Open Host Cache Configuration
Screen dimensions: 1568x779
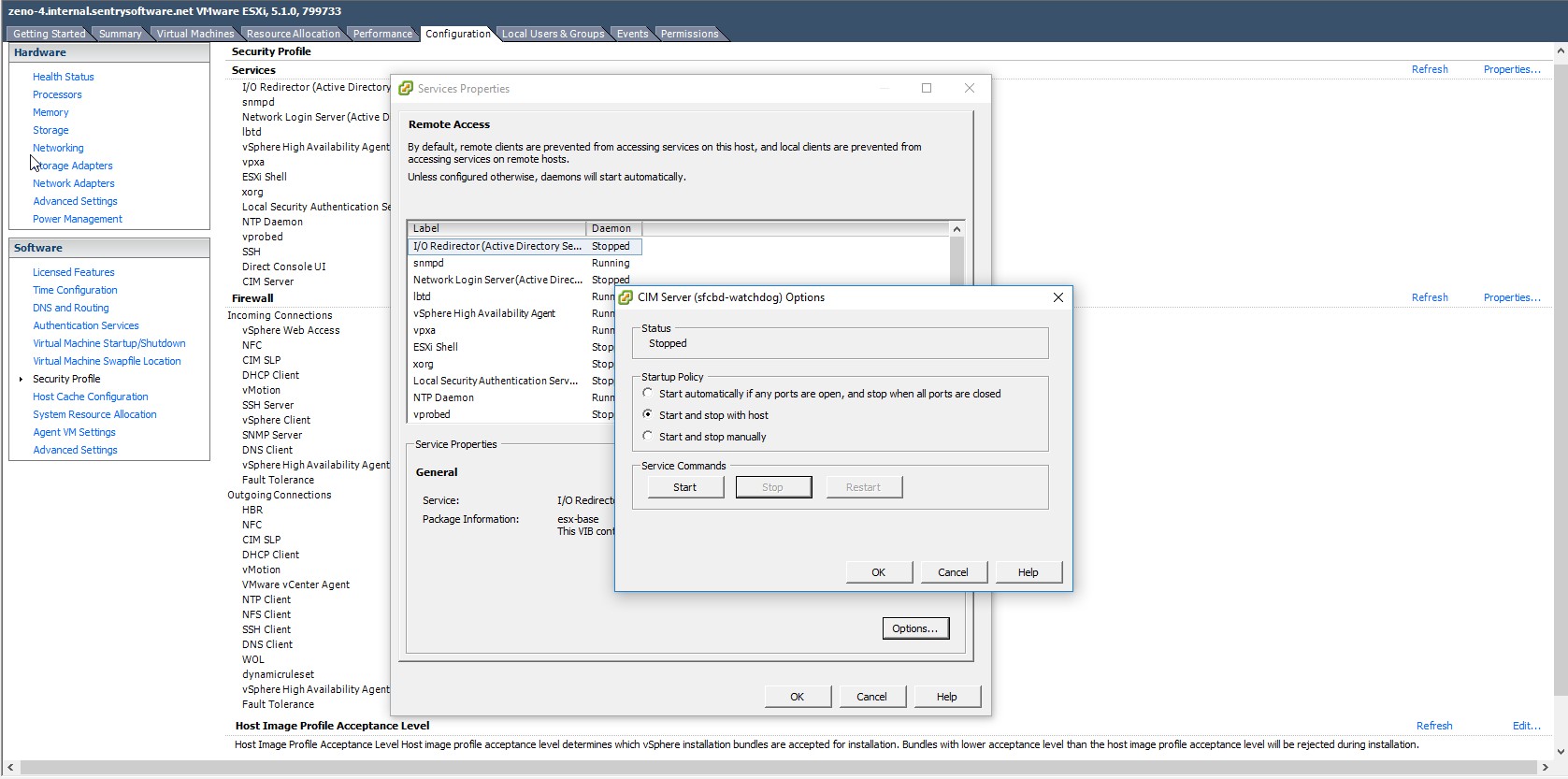(x=91, y=397)
